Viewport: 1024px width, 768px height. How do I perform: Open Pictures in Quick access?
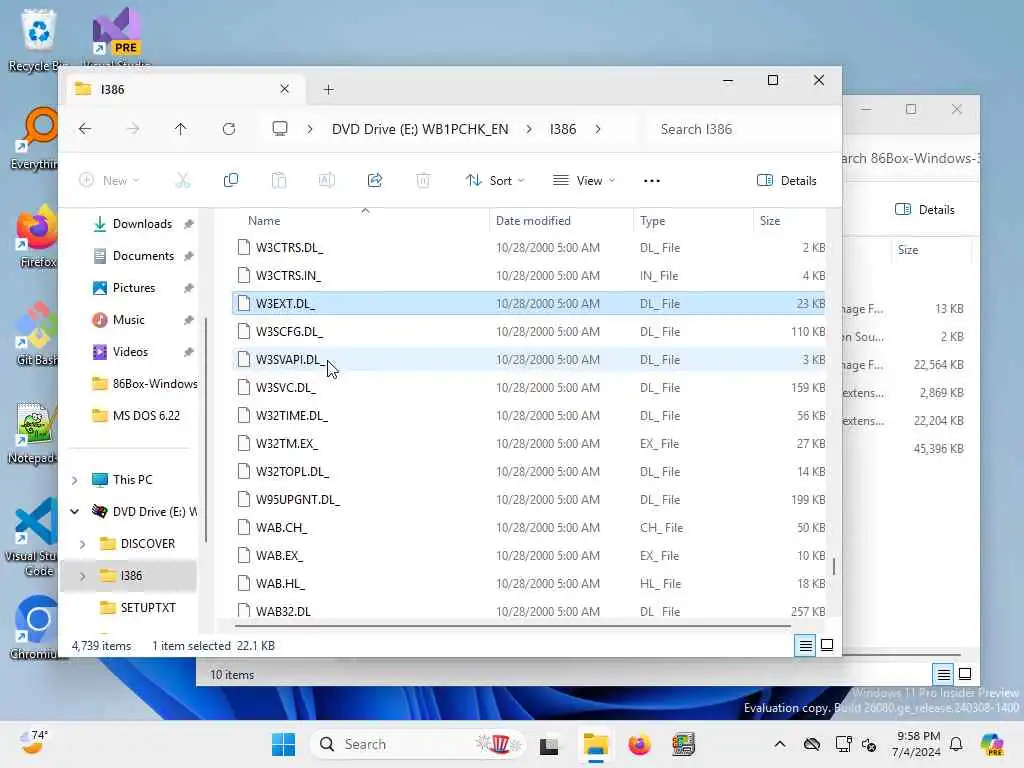(x=134, y=288)
